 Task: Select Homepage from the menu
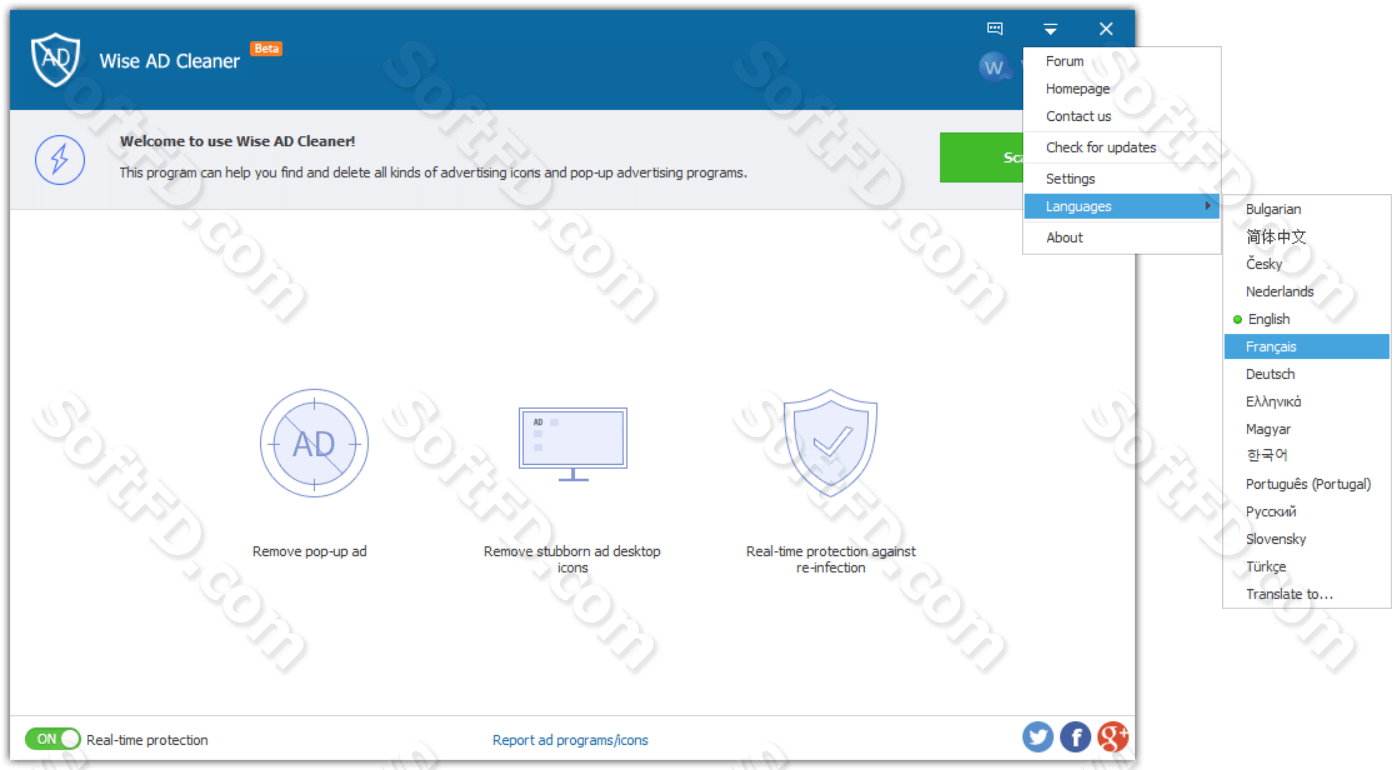tap(1122, 89)
